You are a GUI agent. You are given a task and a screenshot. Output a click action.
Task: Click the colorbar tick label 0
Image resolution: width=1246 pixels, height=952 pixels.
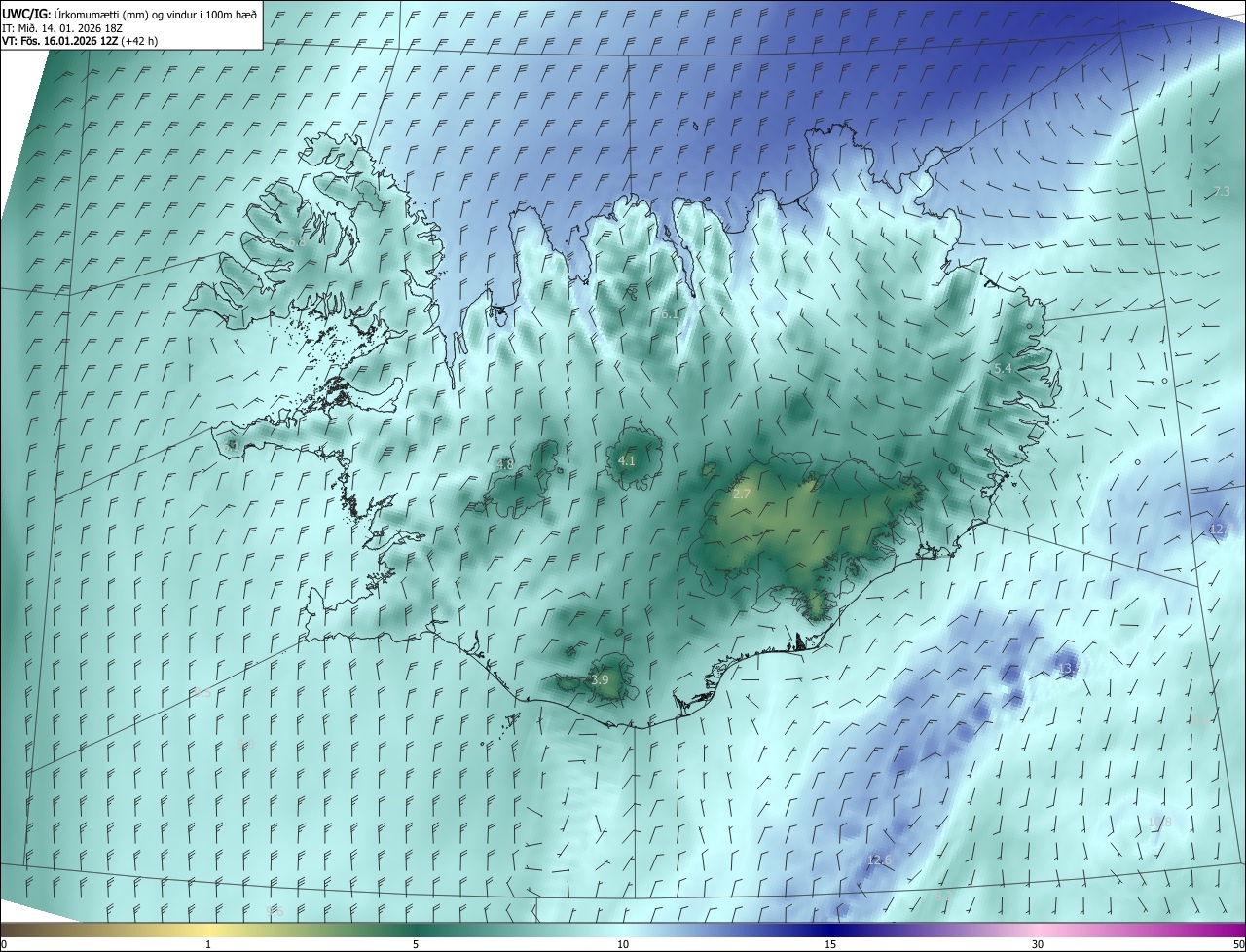4,944
